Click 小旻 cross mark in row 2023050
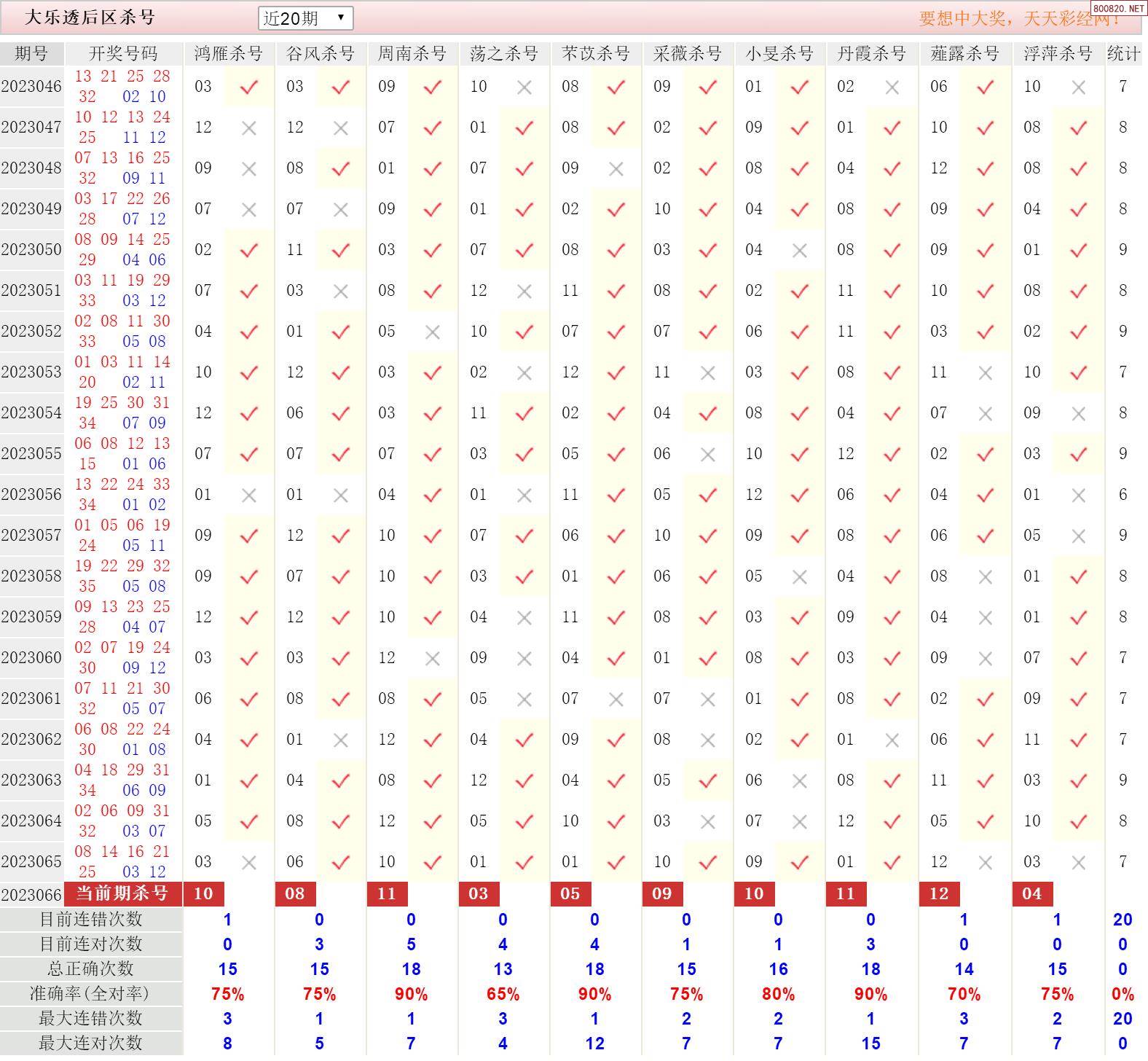The width and height of the screenshot is (1148, 1061). [x=800, y=251]
